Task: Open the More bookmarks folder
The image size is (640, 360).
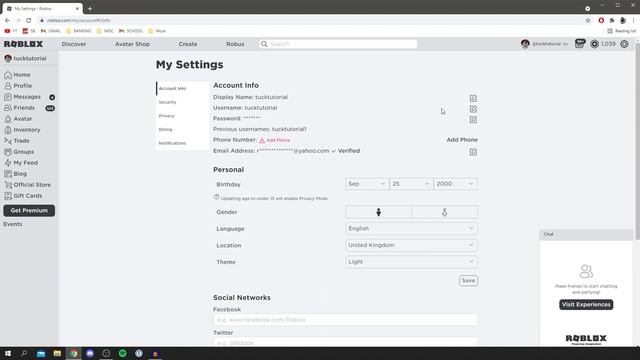Action: click(x=157, y=31)
